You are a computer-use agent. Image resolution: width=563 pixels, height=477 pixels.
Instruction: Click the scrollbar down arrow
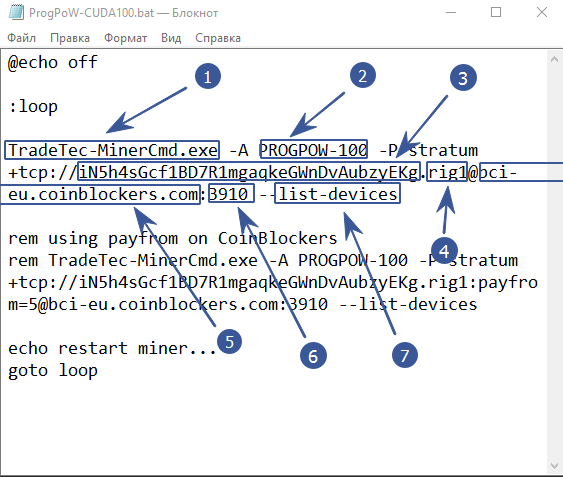(x=554, y=466)
